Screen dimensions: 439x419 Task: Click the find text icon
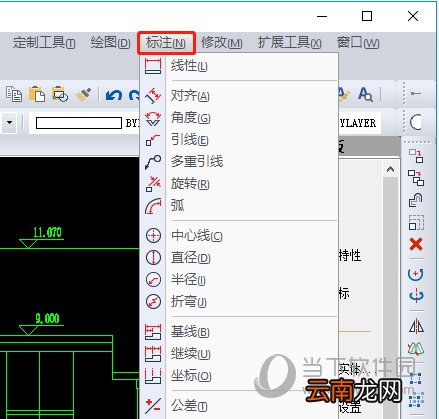(365, 94)
